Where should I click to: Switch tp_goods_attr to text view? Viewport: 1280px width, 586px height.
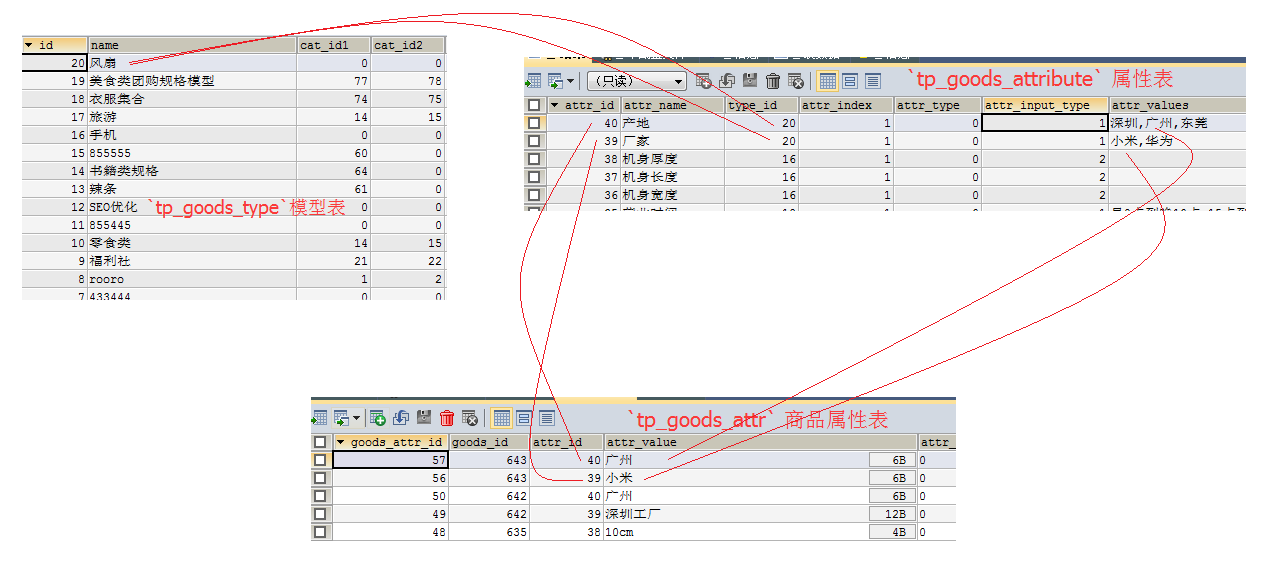point(547,418)
